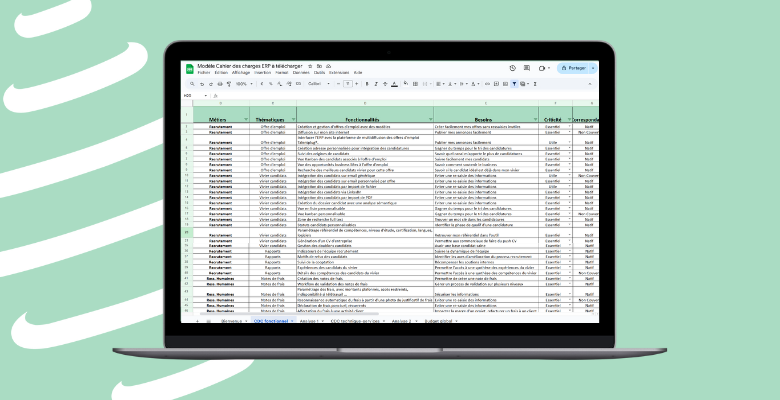Open the Affichage menu
Viewport: 780px width, 400px height.
[x=240, y=73]
